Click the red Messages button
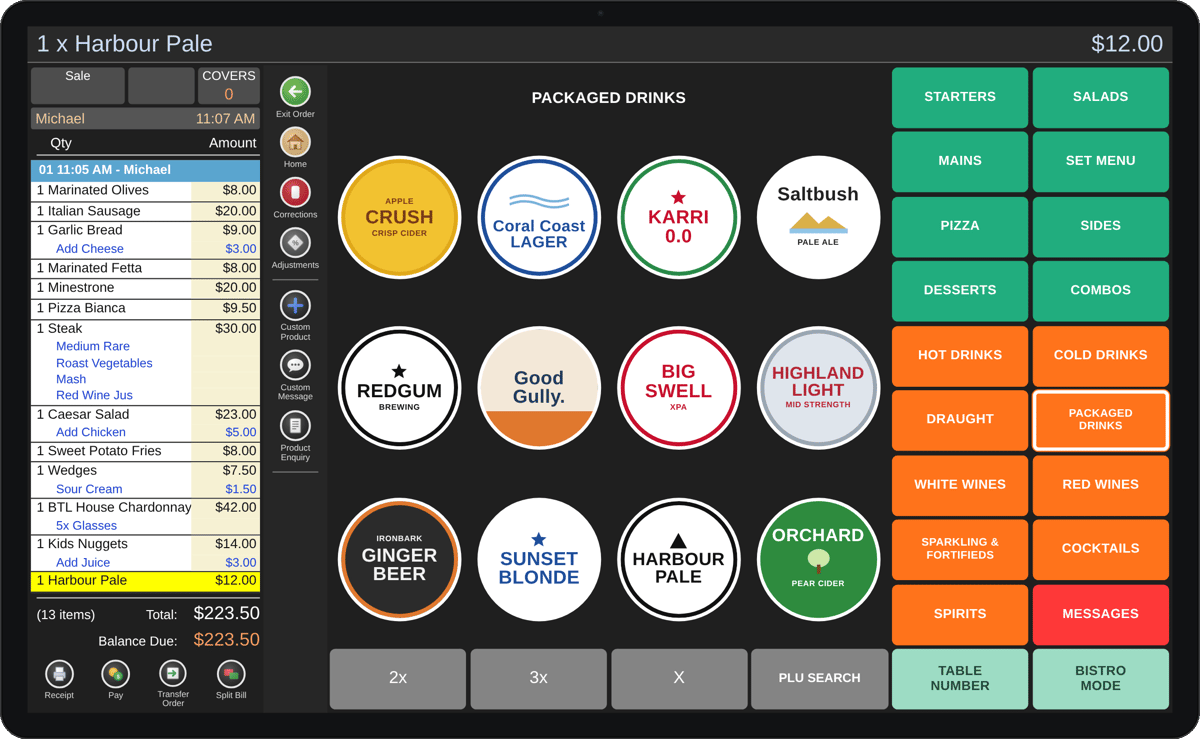Screen dimensions: 1200x739 [1101, 614]
